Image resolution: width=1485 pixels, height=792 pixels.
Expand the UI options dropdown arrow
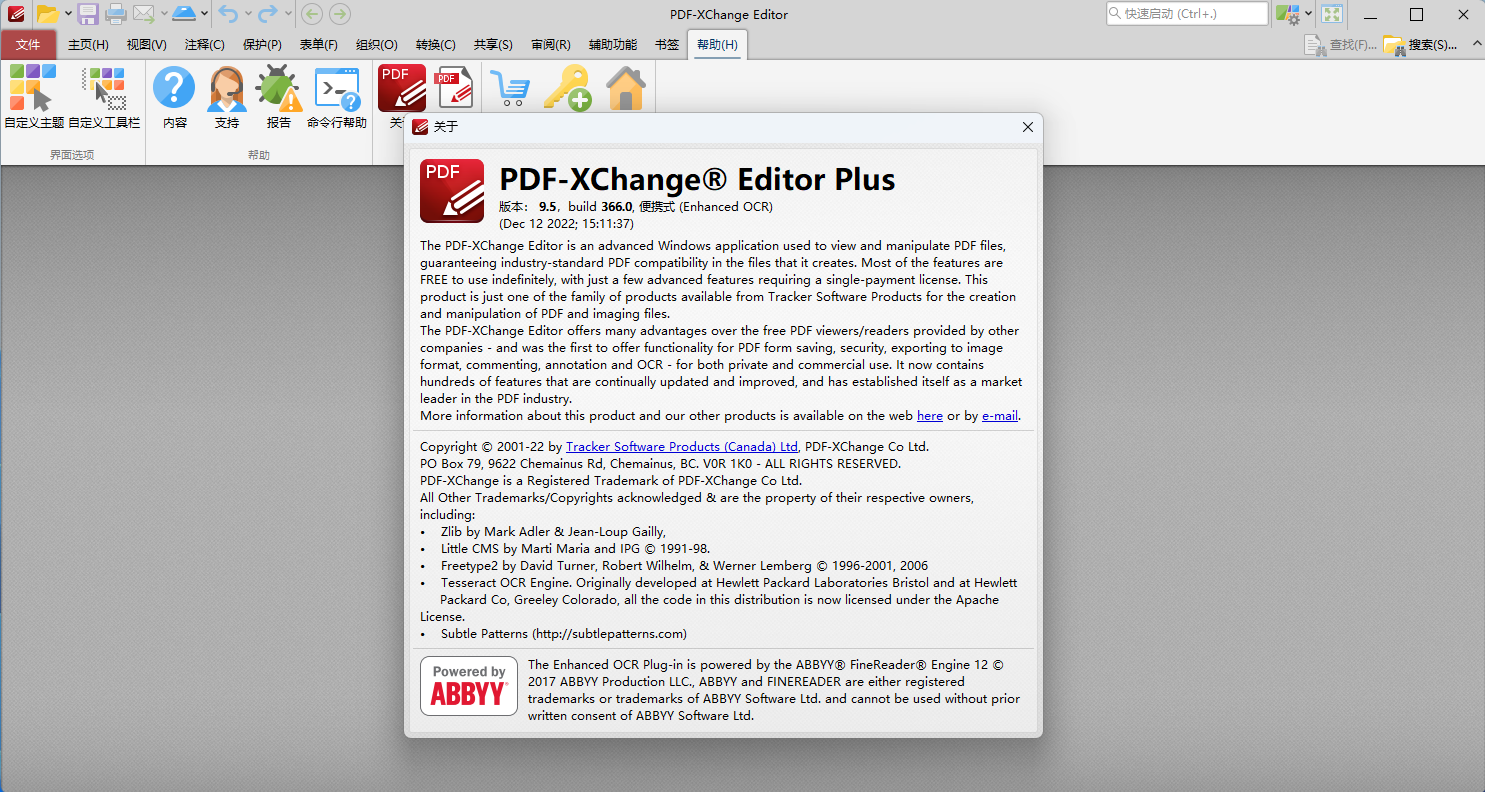click(x=1308, y=14)
